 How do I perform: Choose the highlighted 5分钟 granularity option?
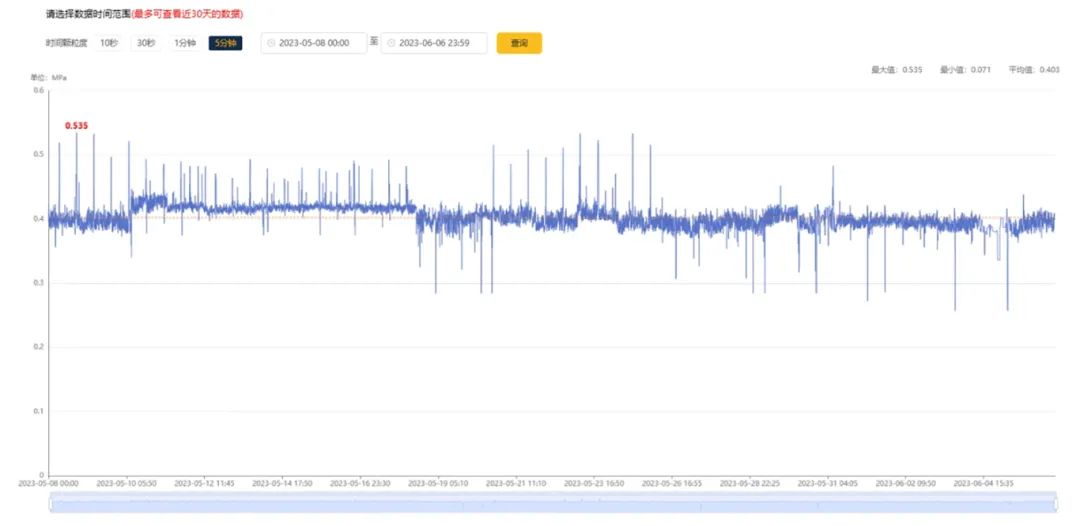tap(225, 43)
